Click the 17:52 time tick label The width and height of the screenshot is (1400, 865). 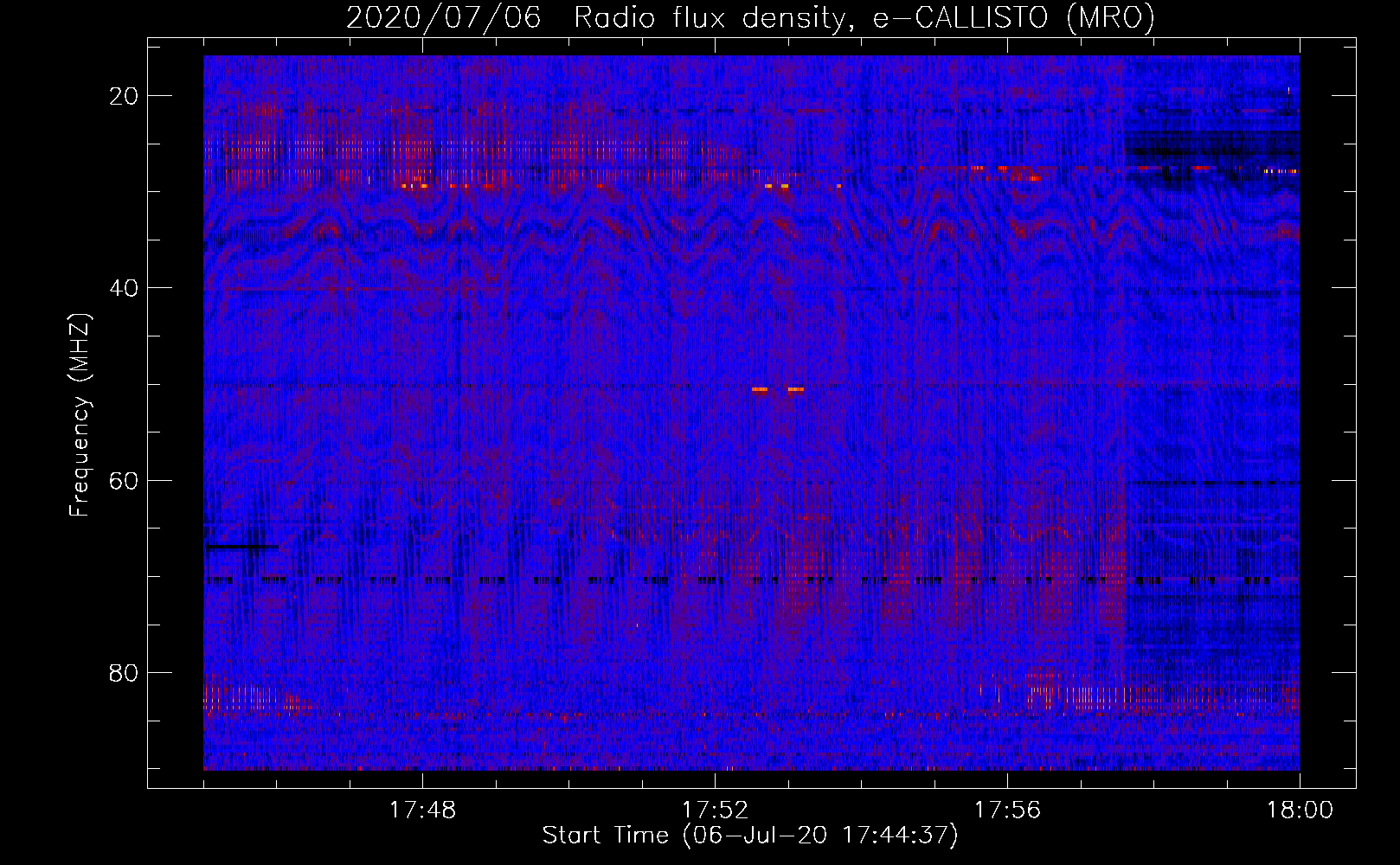pyautogui.click(x=715, y=811)
